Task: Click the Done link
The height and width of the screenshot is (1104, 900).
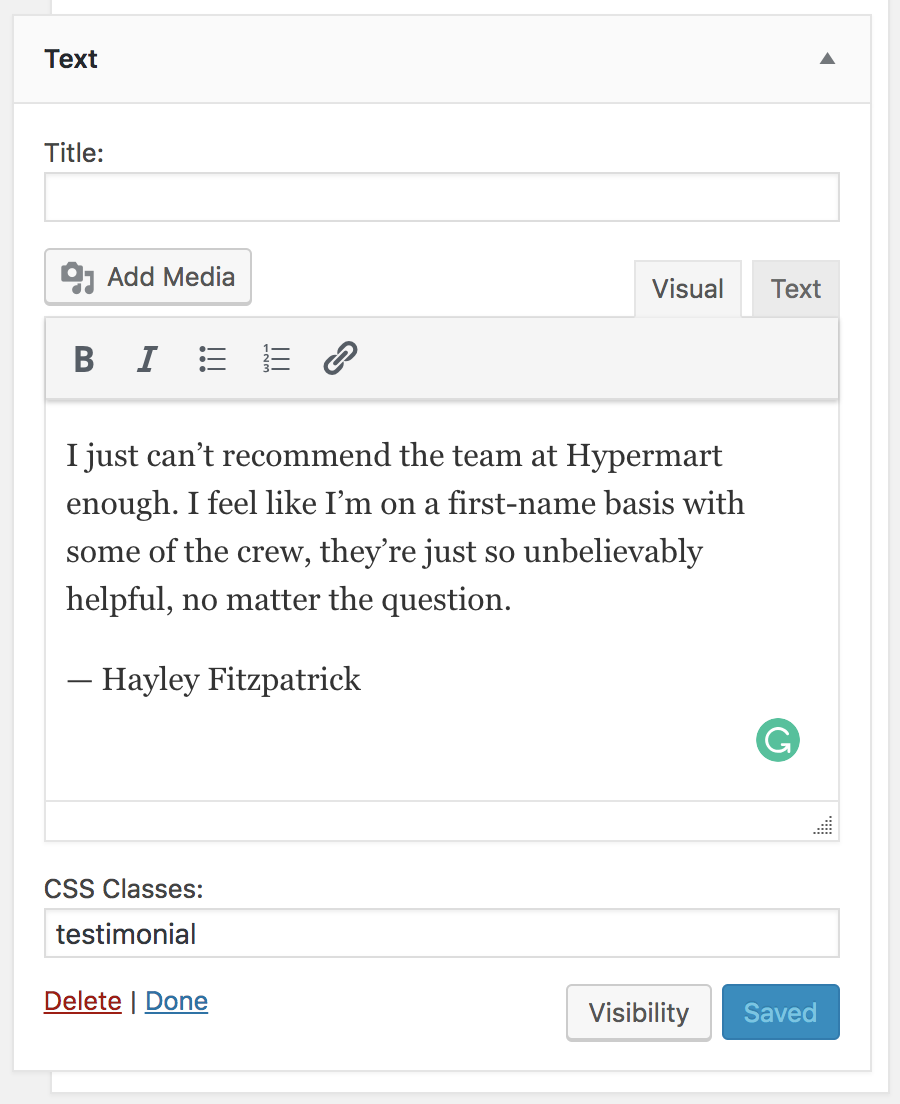Action: [176, 1001]
